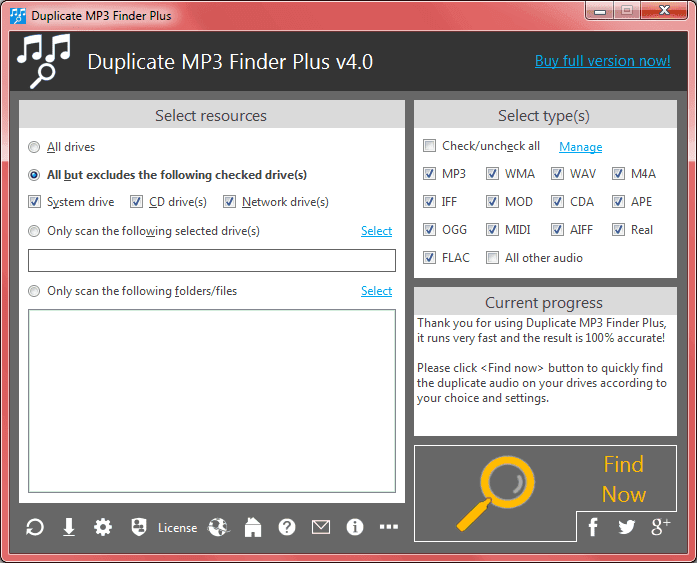The image size is (697, 563).
Task: Uncheck the Real type checkbox
Action: tap(618, 230)
